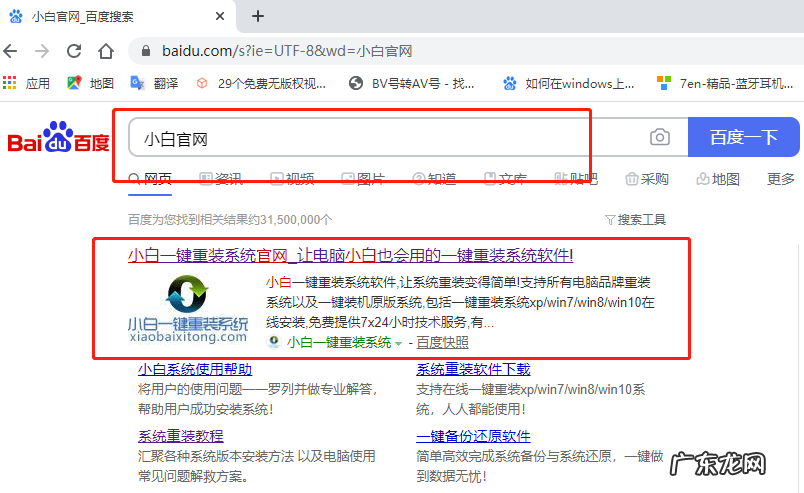Open the browser home page icon
This screenshot has width=804, height=493.
[x=106, y=51]
